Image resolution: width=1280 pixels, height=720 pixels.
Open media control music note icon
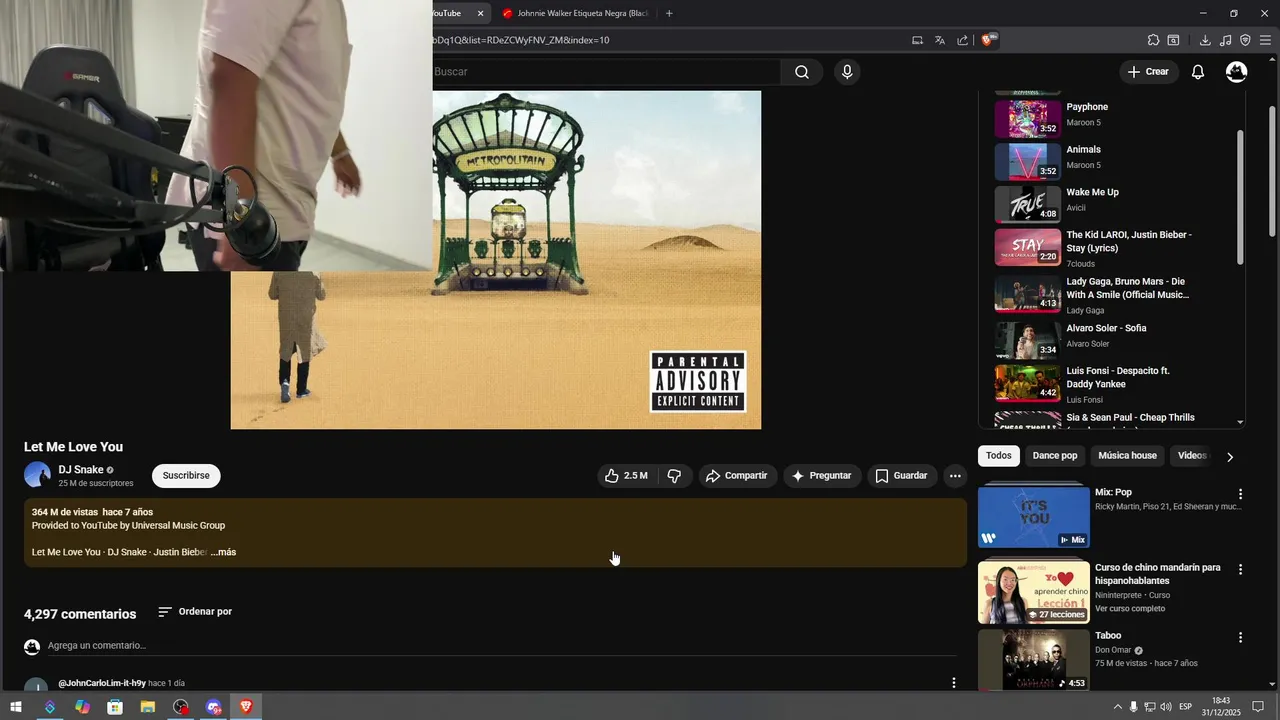click(1226, 40)
